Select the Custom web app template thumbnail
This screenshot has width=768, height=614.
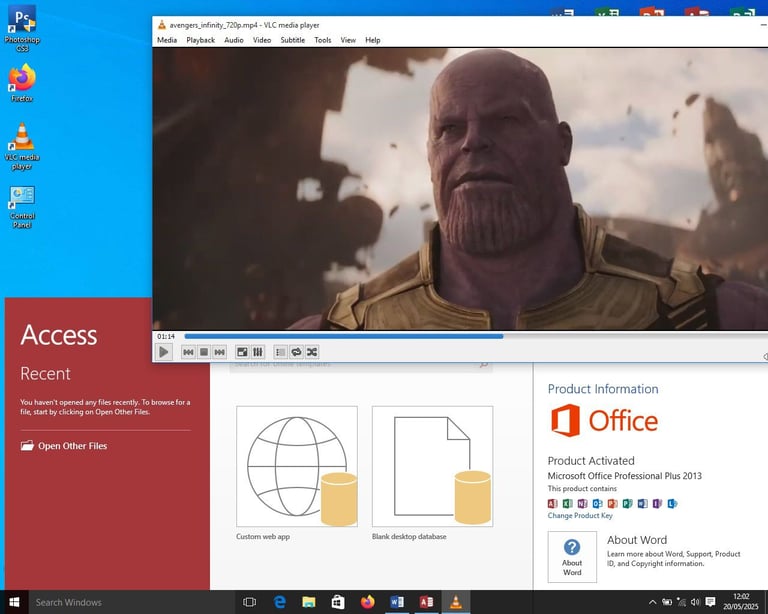[297, 466]
